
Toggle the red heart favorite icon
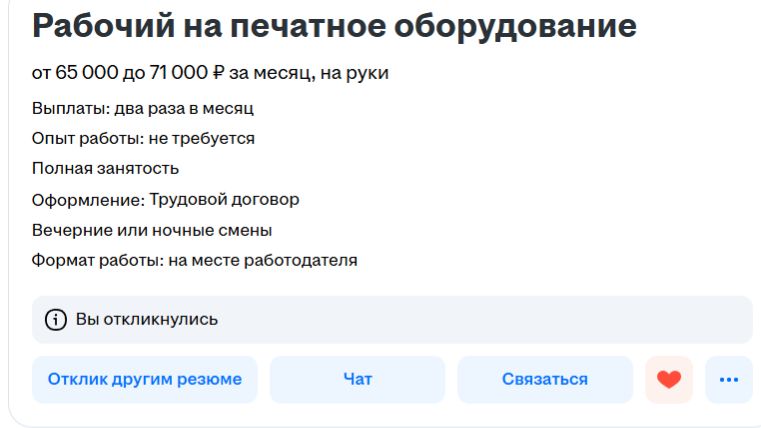click(x=669, y=380)
